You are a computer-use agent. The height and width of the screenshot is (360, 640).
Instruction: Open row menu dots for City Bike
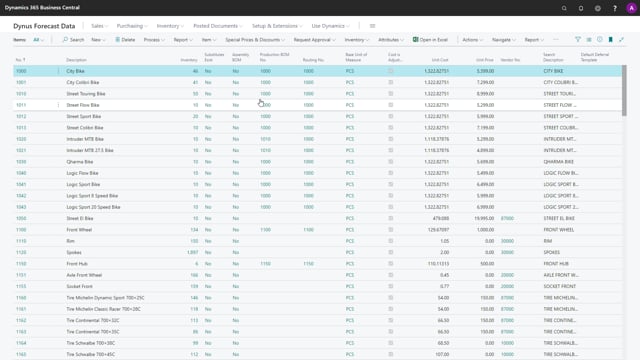[x=58, y=71]
